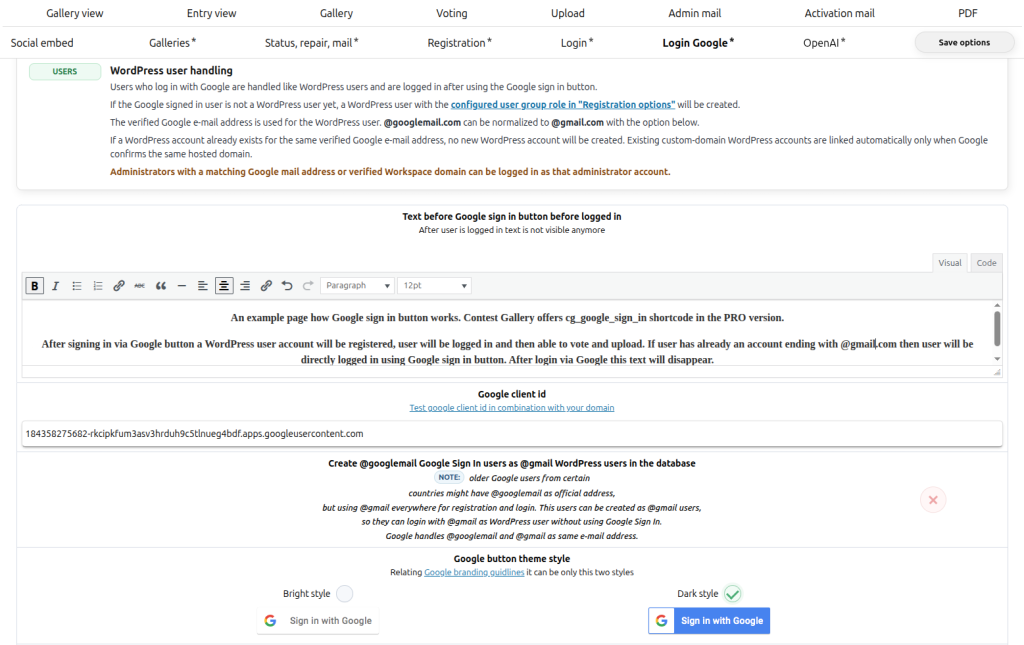Insert a bulleted list
This screenshot has width=1024, height=645.
coord(76,286)
